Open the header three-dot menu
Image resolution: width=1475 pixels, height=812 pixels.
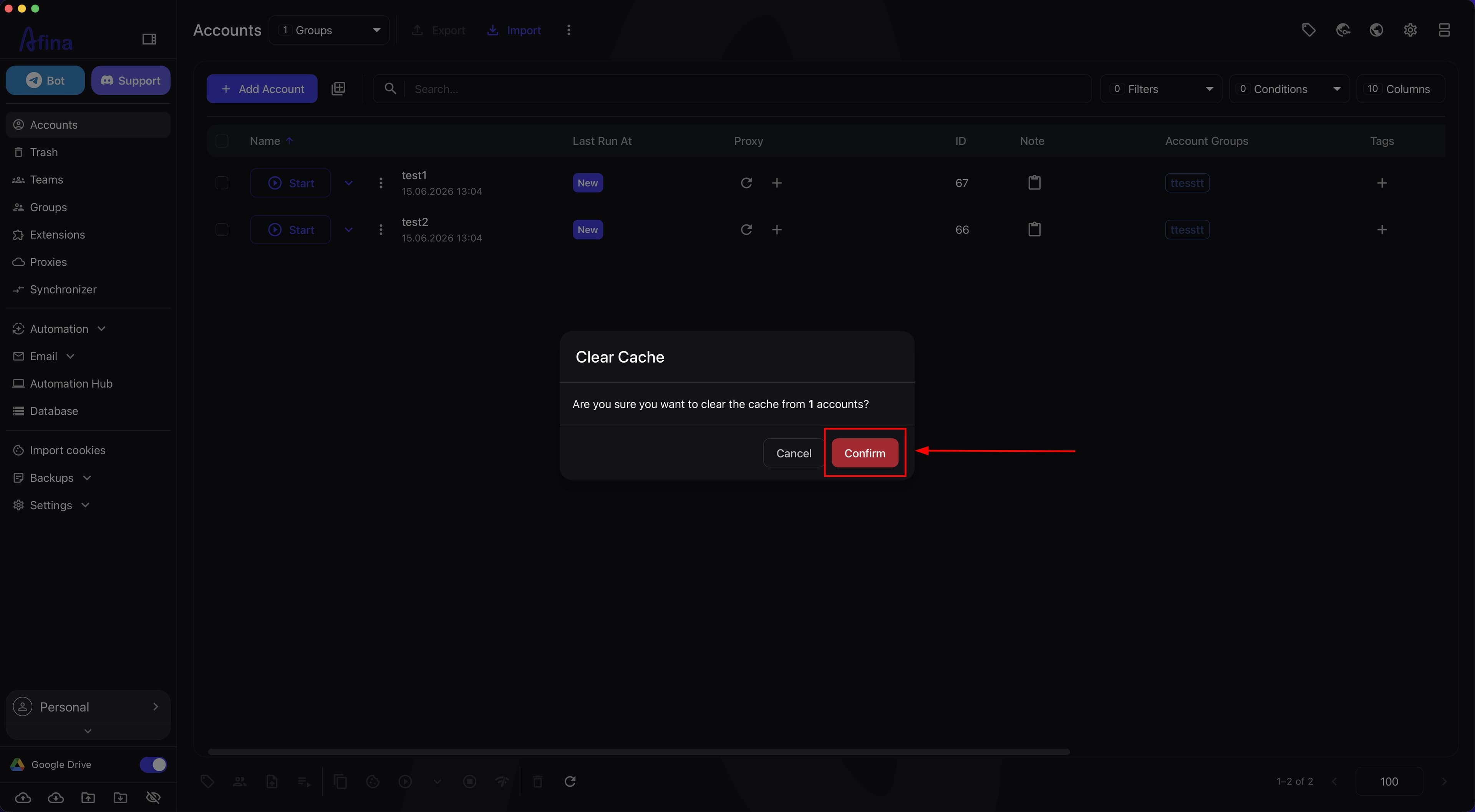[x=568, y=30]
